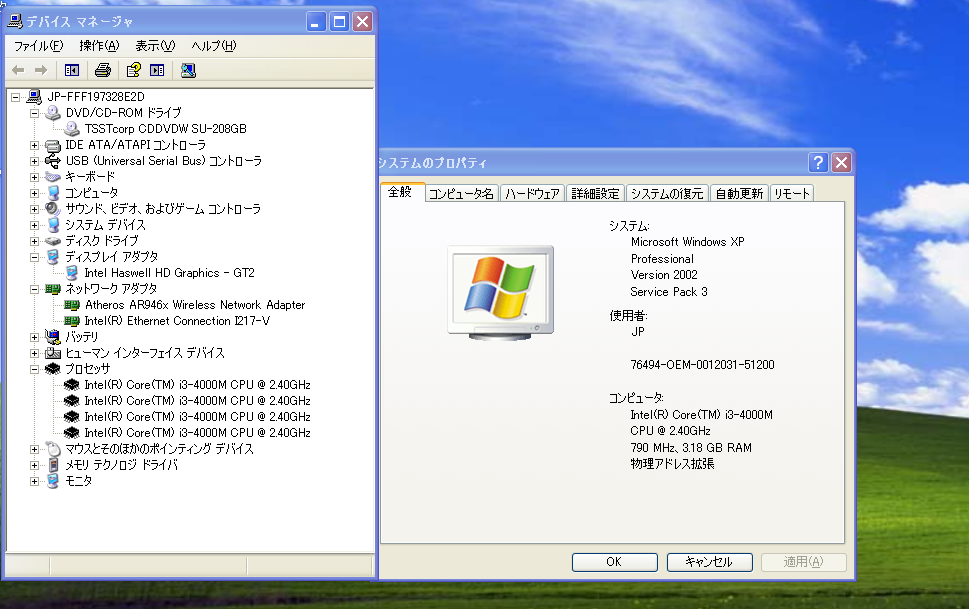The width and height of the screenshot is (969, 609).
Task: Open the ファイル(F) menu
Action: pyautogui.click(x=38, y=46)
